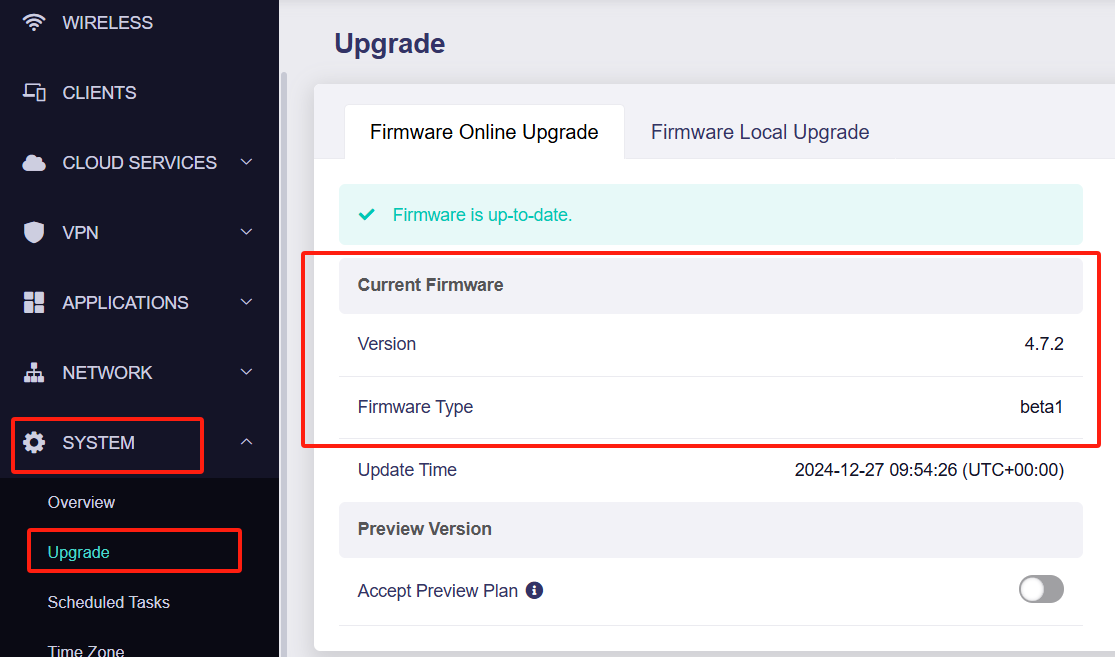
Task: Click the Wireless wifi icon
Action: click(33, 23)
